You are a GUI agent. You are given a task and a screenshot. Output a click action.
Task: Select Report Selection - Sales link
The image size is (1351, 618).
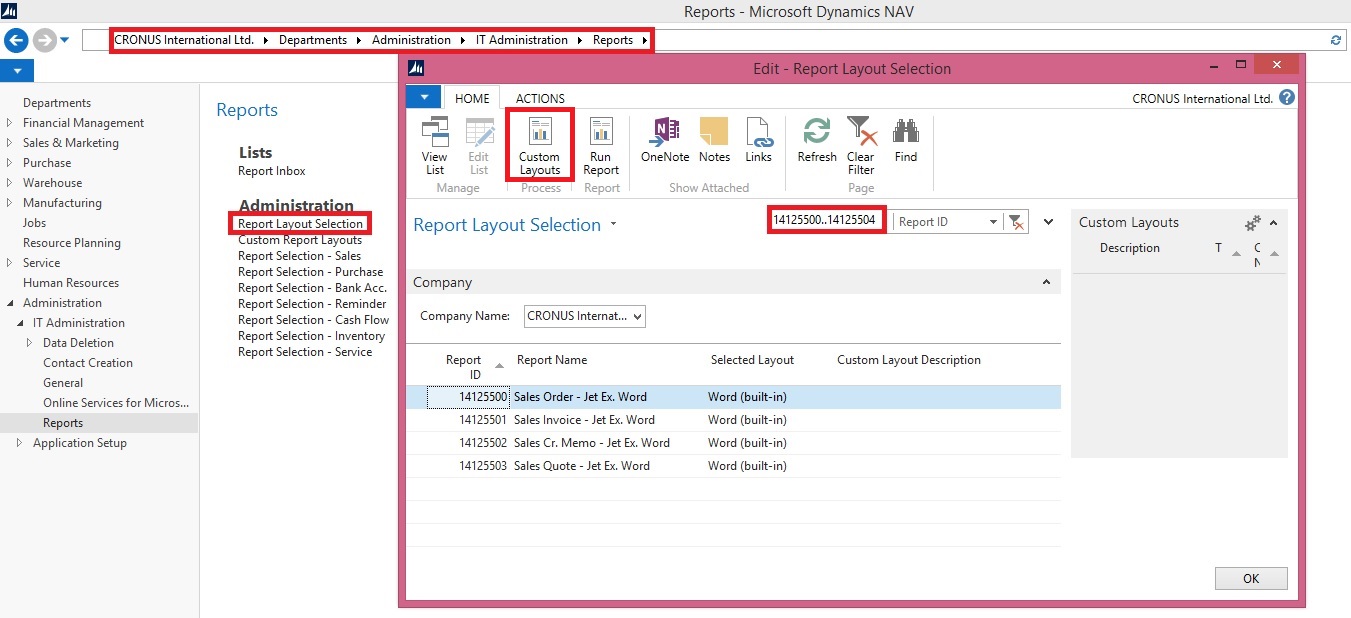point(300,256)
